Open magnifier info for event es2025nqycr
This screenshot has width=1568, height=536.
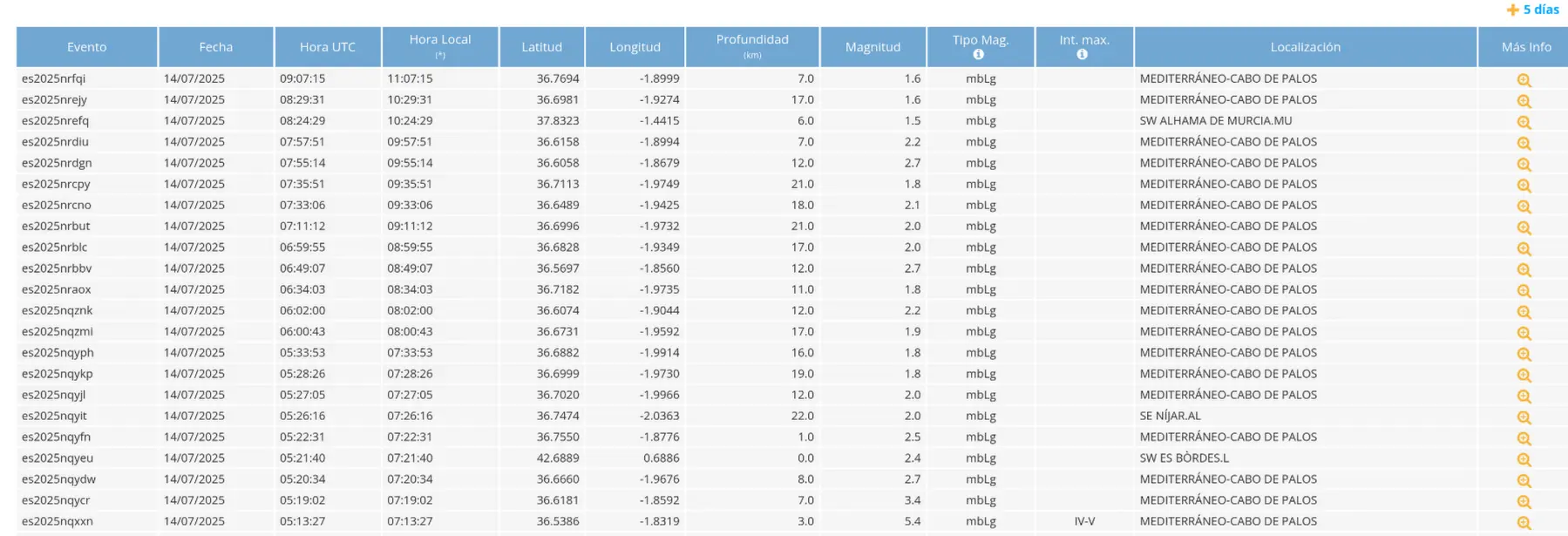click(1524, 502)
